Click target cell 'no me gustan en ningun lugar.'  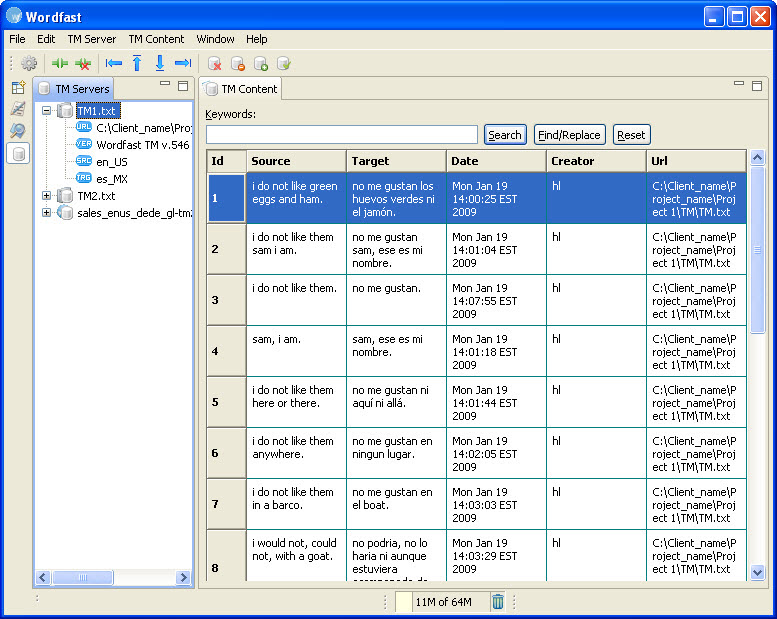[396, 452]
